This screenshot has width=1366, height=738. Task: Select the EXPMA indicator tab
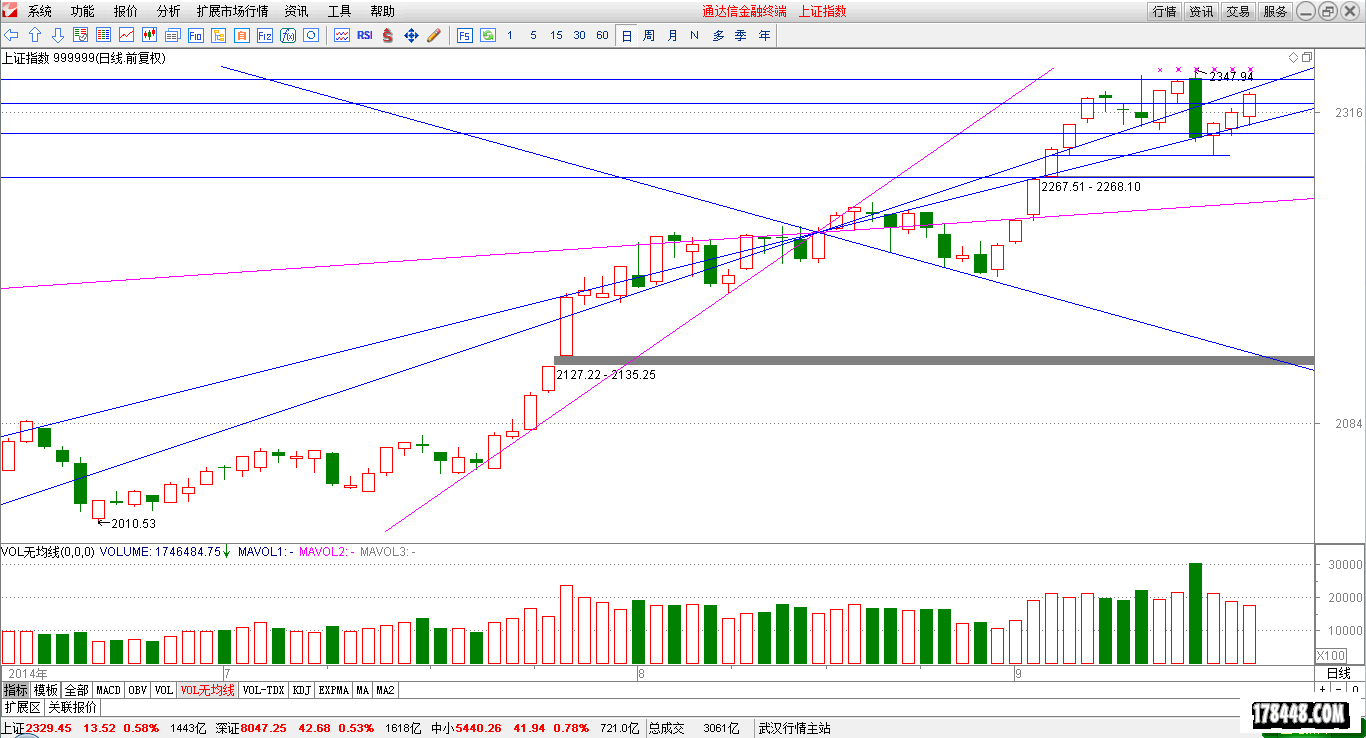click(x=334, y=690)
